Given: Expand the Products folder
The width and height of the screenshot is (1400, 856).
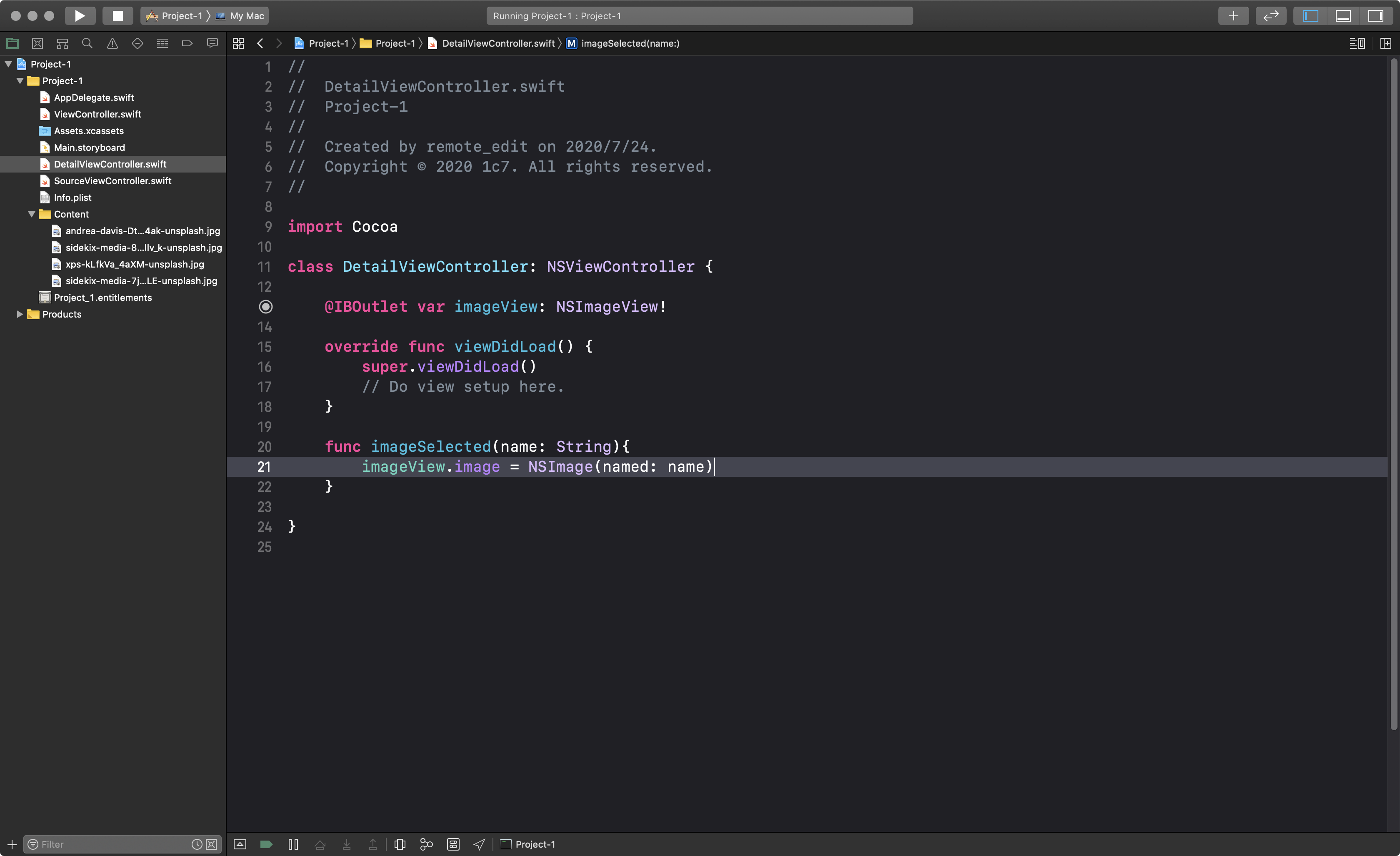Looking at the screenshot, I should pyautogui.click(x=20, y=314).
